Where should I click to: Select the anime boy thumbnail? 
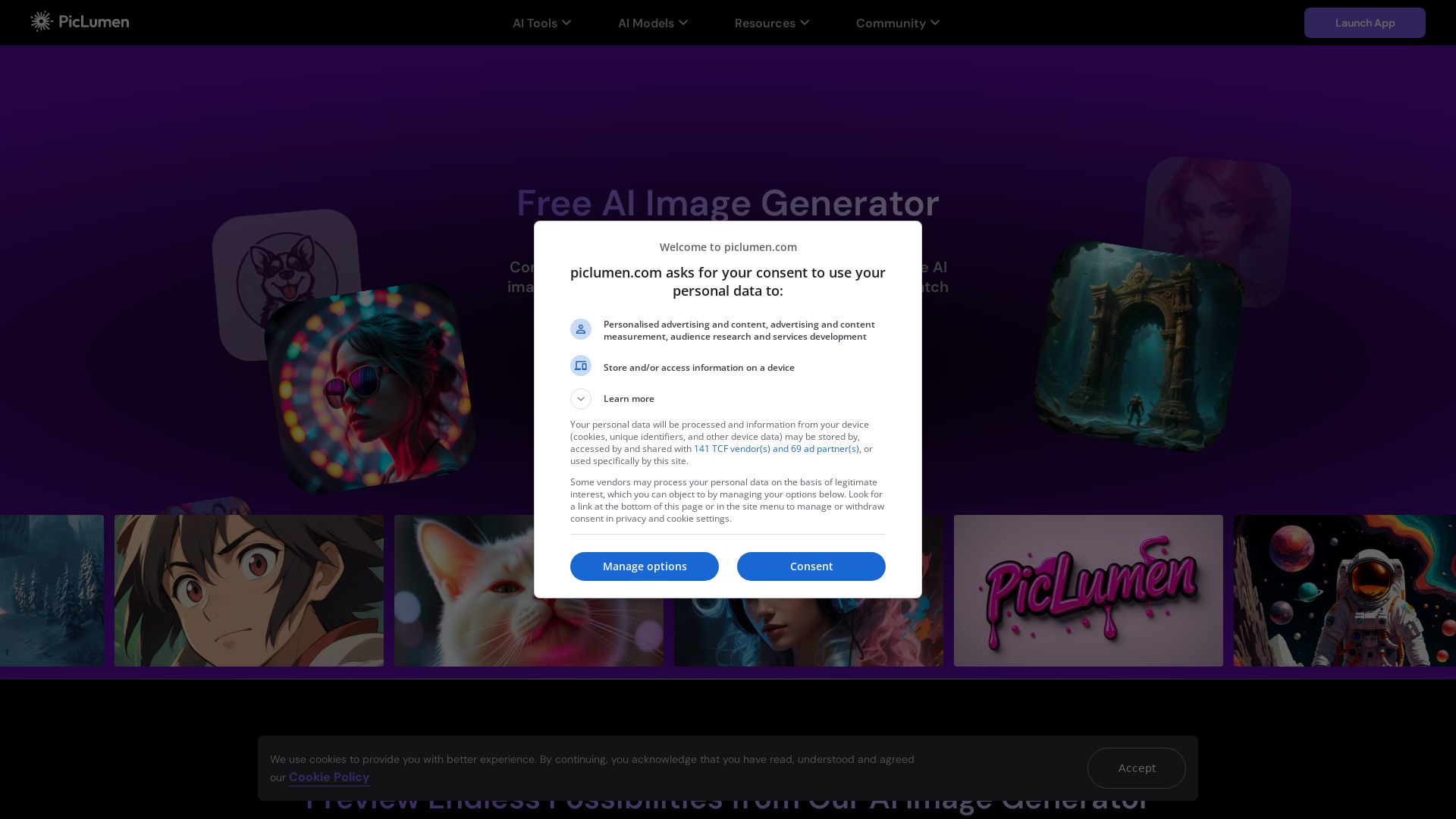(249, 591)
